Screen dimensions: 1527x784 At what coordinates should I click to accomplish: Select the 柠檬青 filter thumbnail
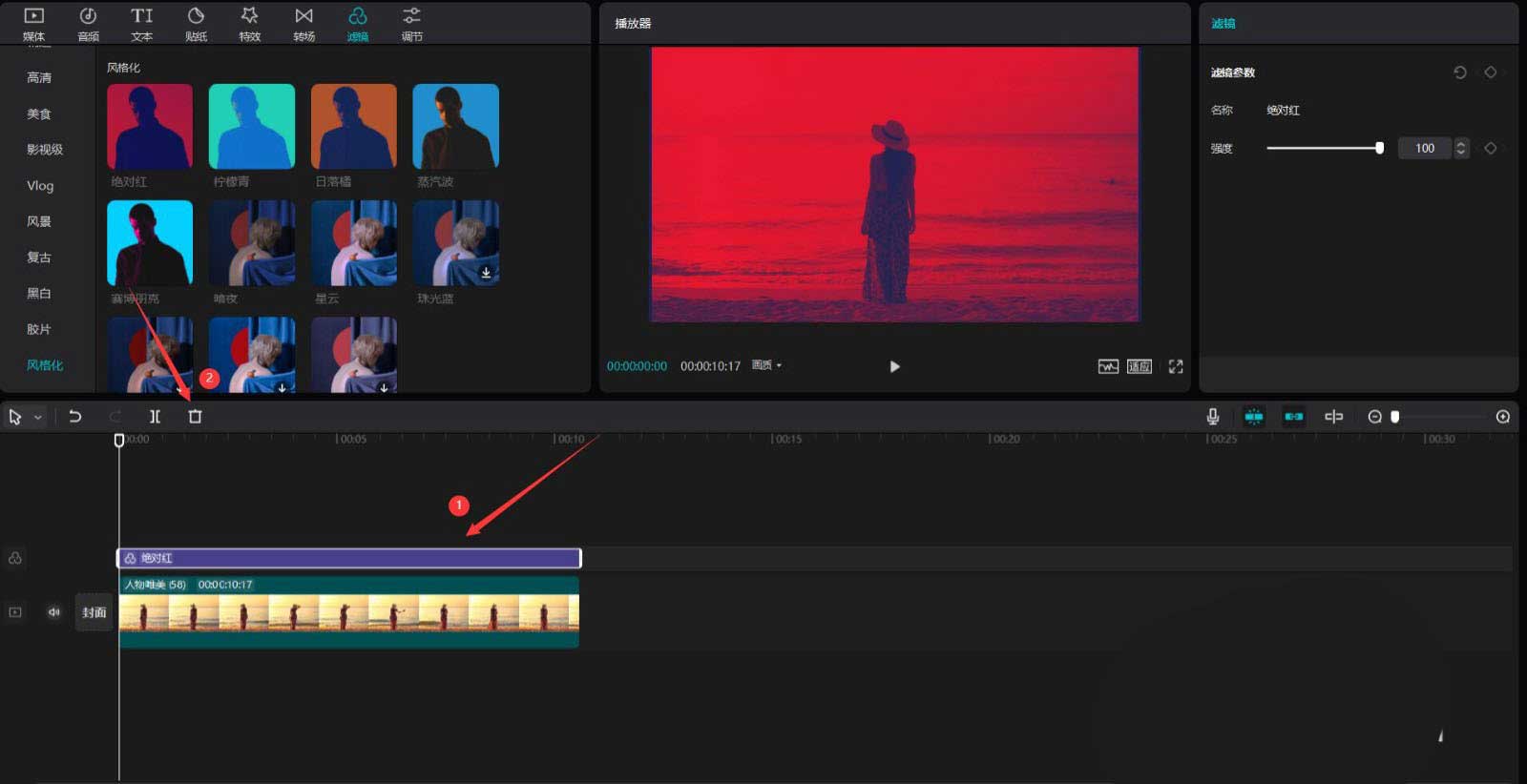[252, 127]
